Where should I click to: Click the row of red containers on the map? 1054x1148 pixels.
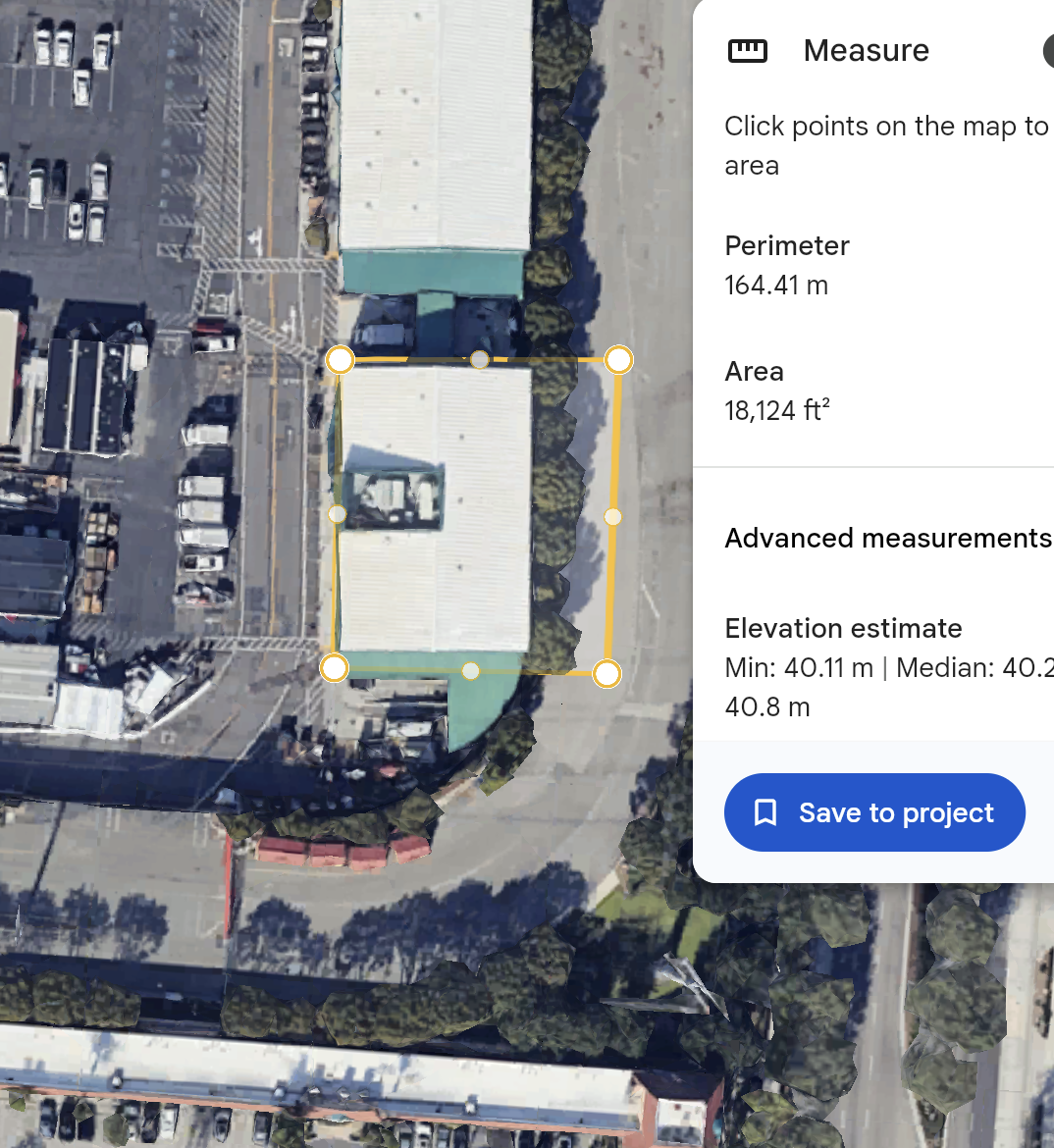pos(344,853)
